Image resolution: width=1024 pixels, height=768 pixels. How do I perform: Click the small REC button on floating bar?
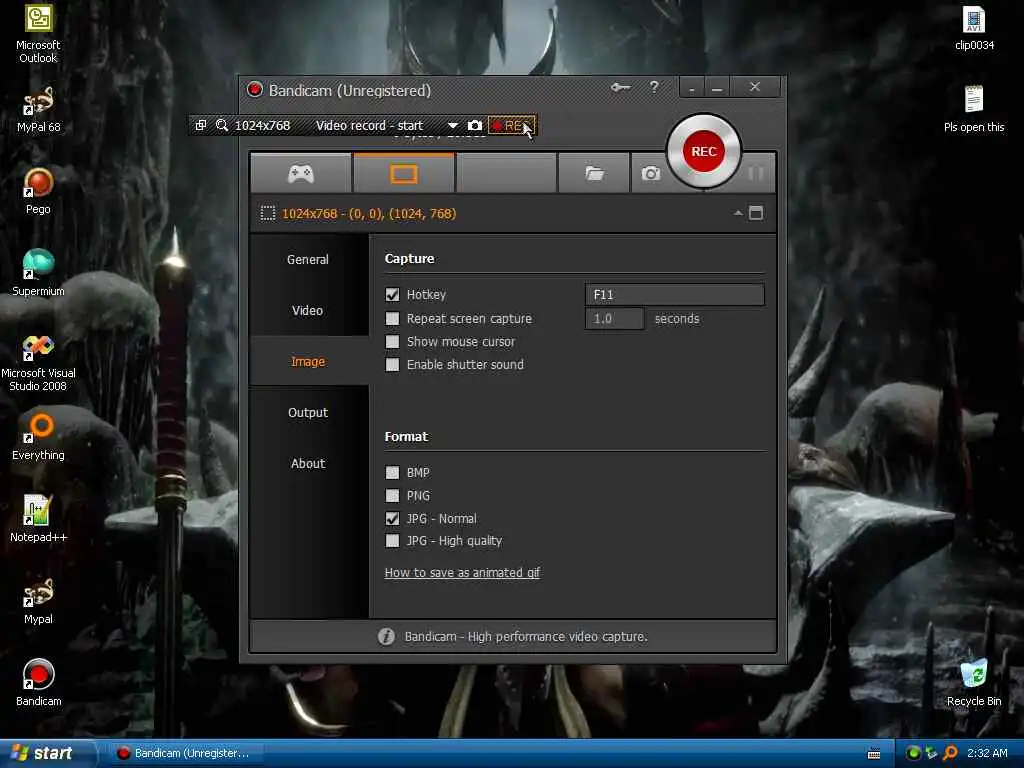511,125
